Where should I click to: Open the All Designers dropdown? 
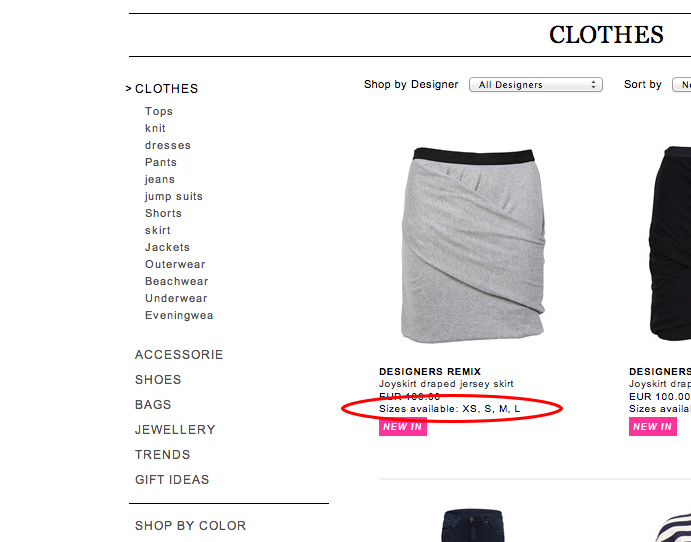point(535,85)
